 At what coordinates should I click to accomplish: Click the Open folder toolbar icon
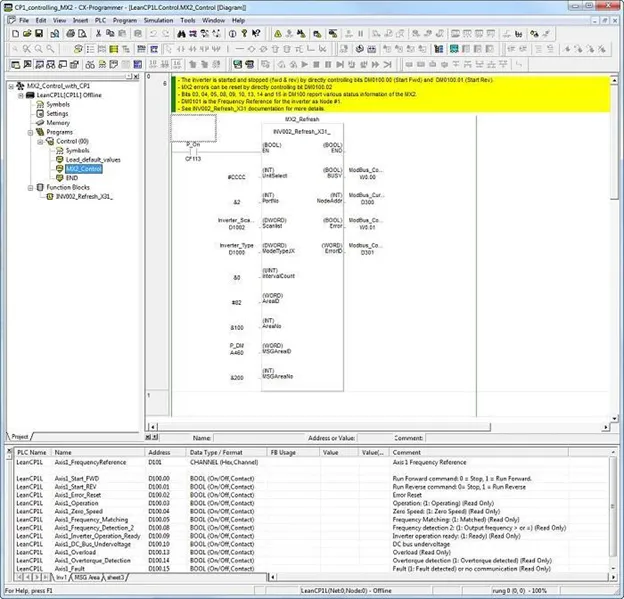(x=29, y=33)
